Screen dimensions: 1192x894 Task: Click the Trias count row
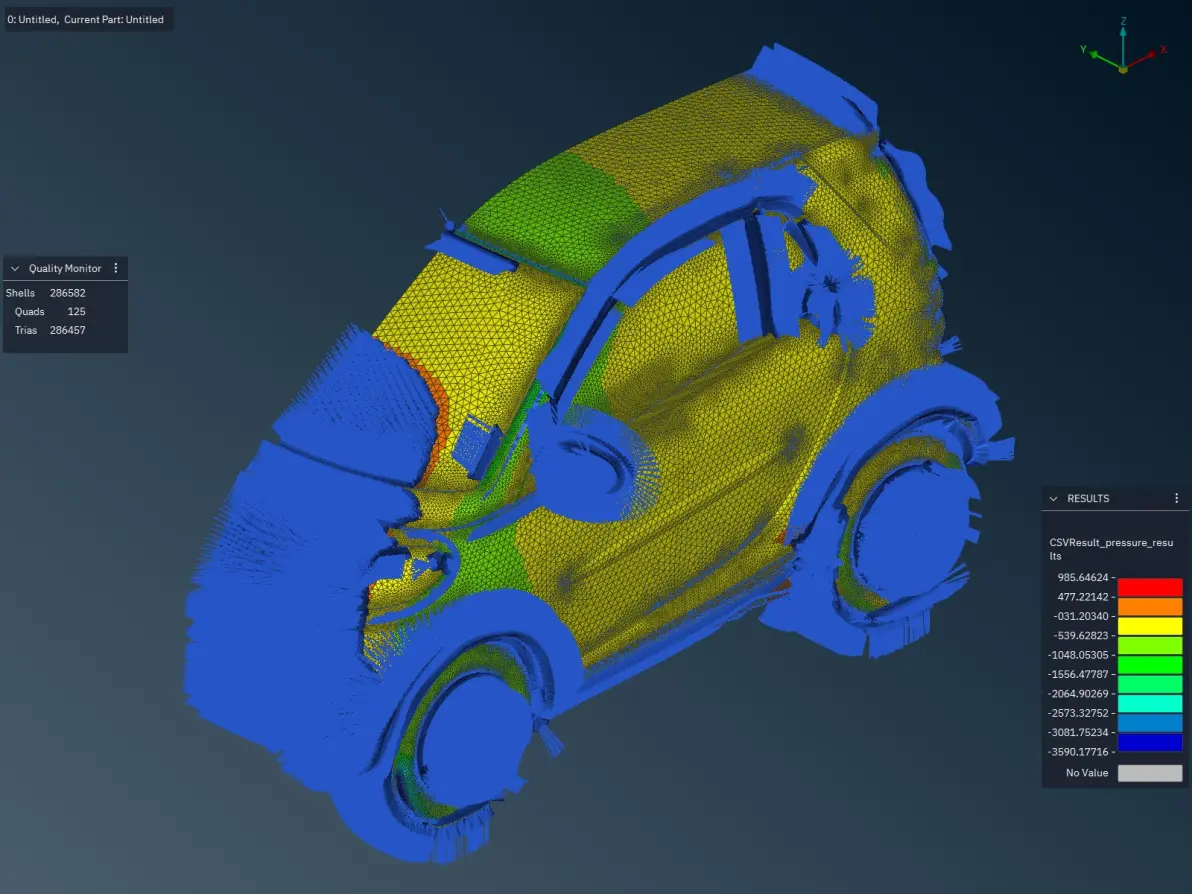tap(50, 330)
